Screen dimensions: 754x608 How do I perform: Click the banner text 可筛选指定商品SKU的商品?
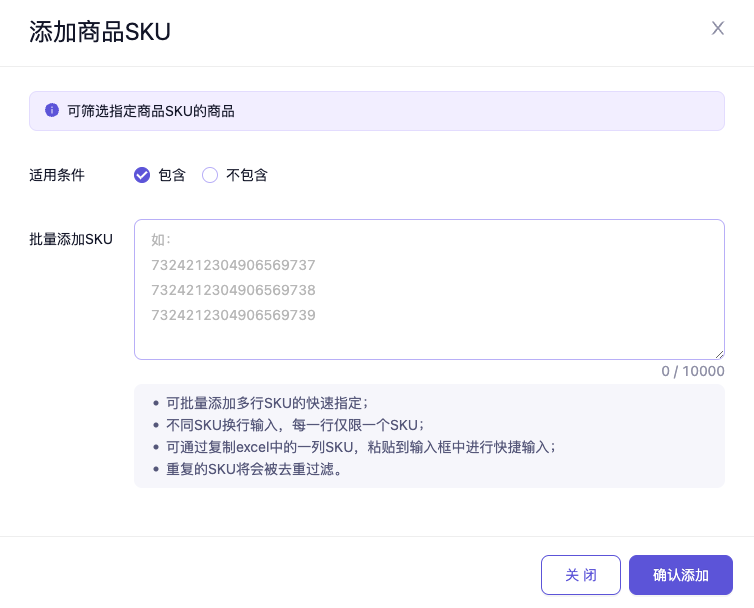pos(151,111)
